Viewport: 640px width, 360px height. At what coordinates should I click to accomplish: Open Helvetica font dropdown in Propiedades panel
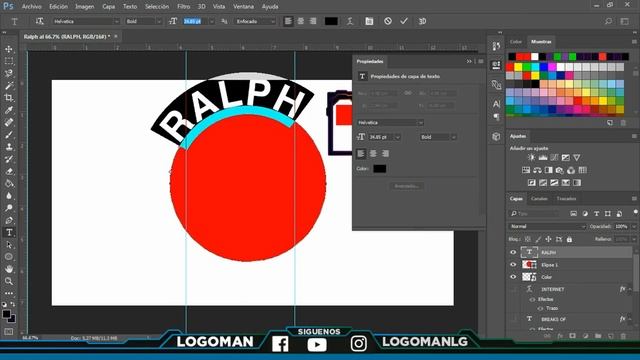tap(390, 122)
